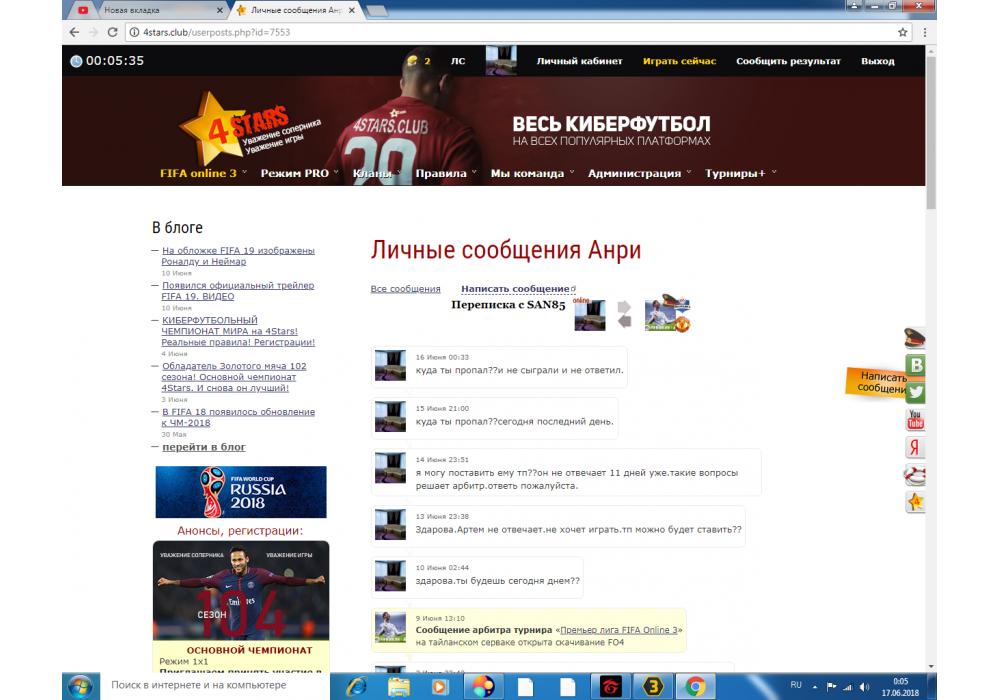The width and height of the screenshot is (1000, 700).
Task: Open blog post about FIFA 19 cover
Action: [x=238, y=256]
